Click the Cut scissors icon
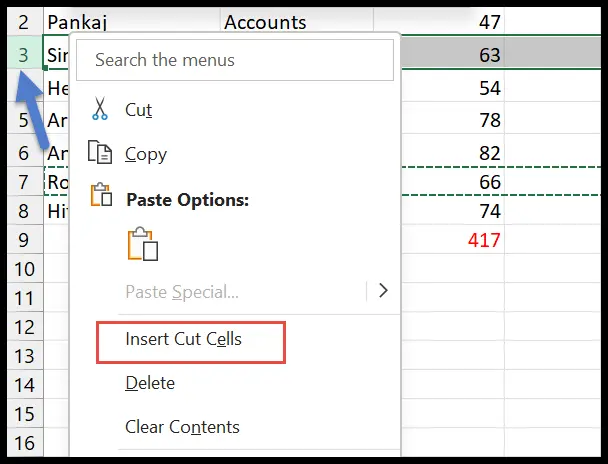This screenshot has height=464, width=608. point(100,109)
